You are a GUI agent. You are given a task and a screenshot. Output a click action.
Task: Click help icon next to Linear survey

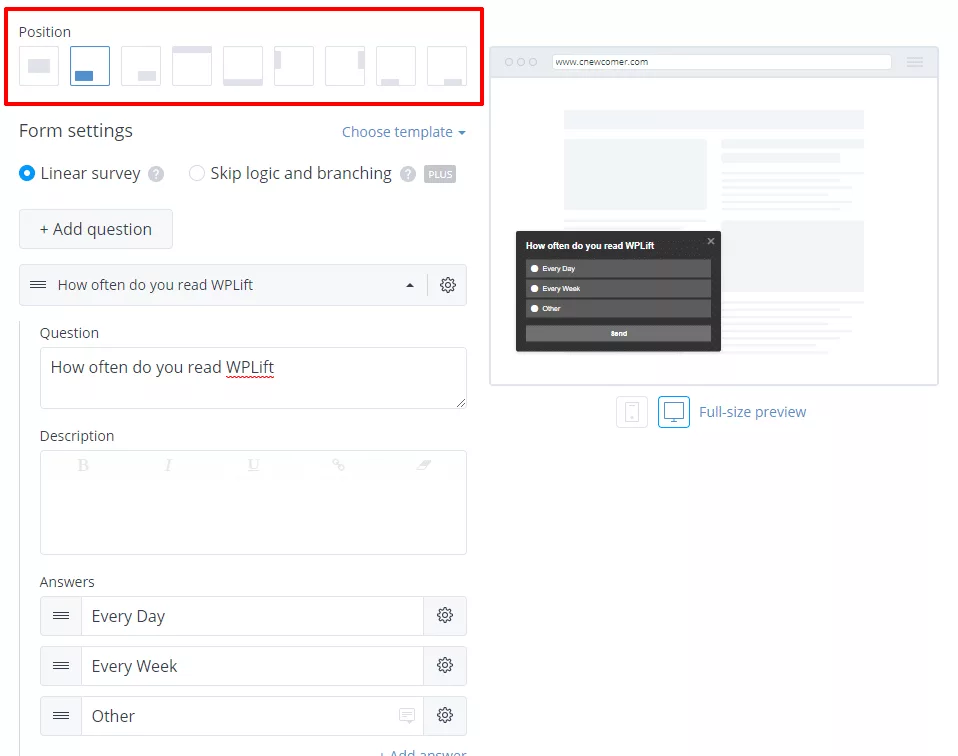[x=156, y=174]
